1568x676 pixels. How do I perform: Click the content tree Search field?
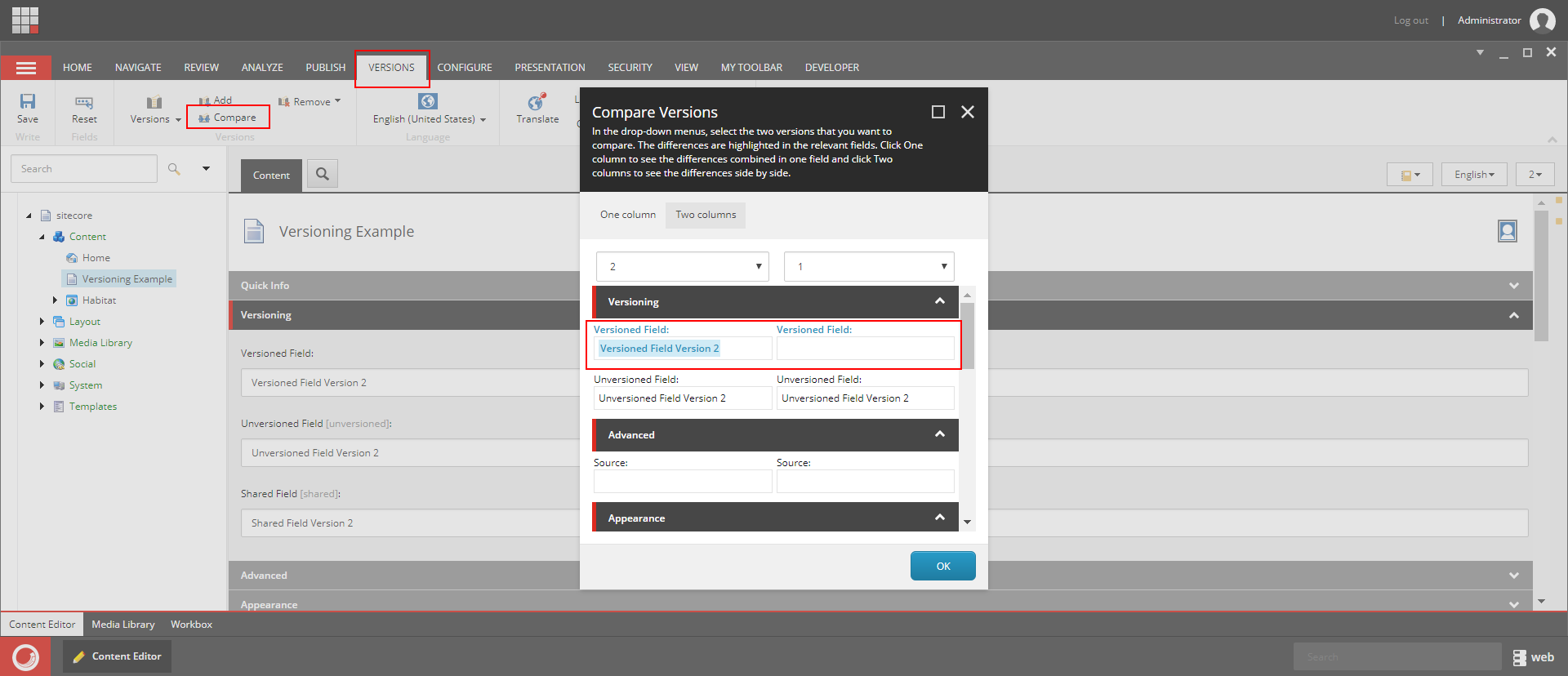pyautogui.click(x=84, y=169)
